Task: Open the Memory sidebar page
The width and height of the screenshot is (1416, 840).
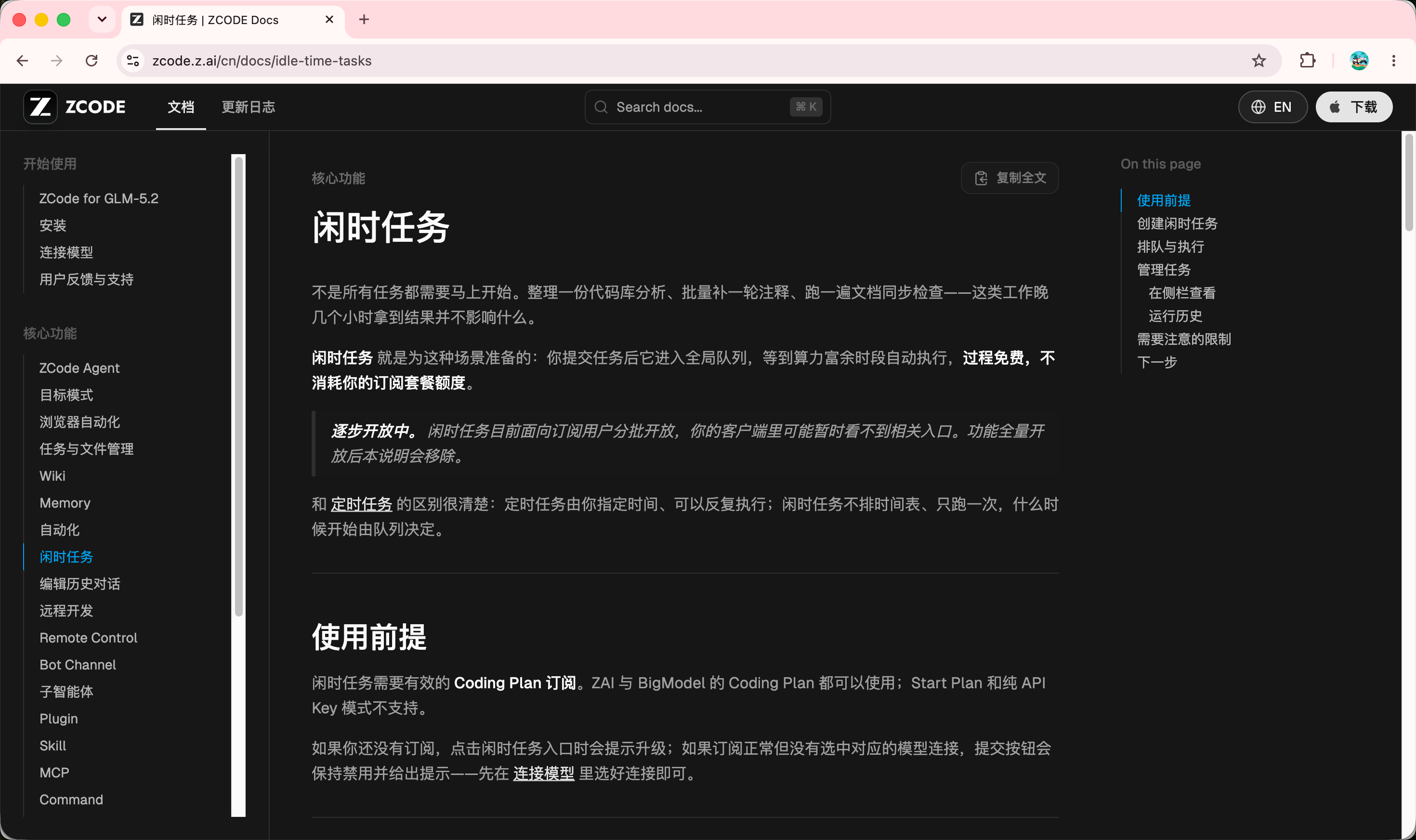Action: coord(65,503)
